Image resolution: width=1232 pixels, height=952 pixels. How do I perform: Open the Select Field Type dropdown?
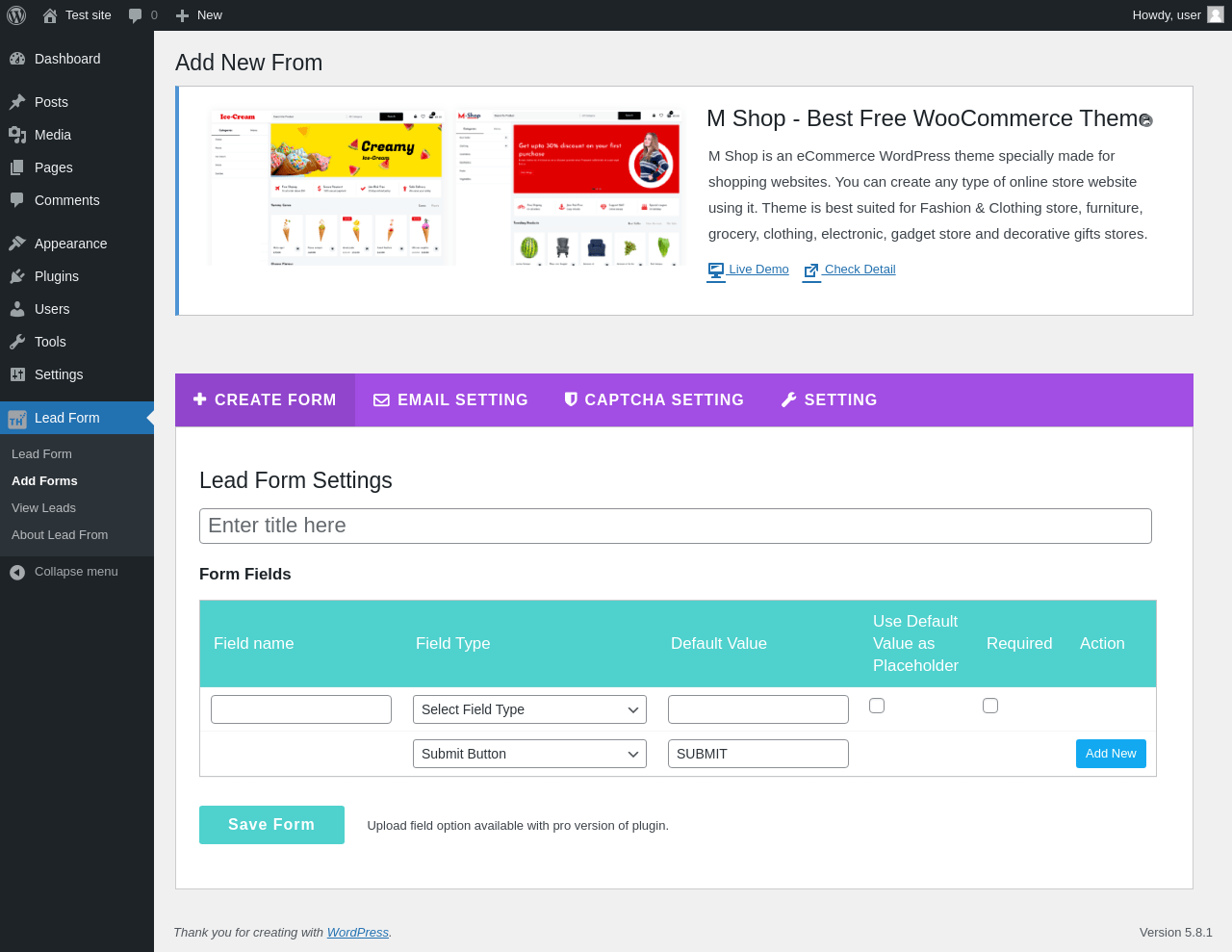[x=529, y=709]
